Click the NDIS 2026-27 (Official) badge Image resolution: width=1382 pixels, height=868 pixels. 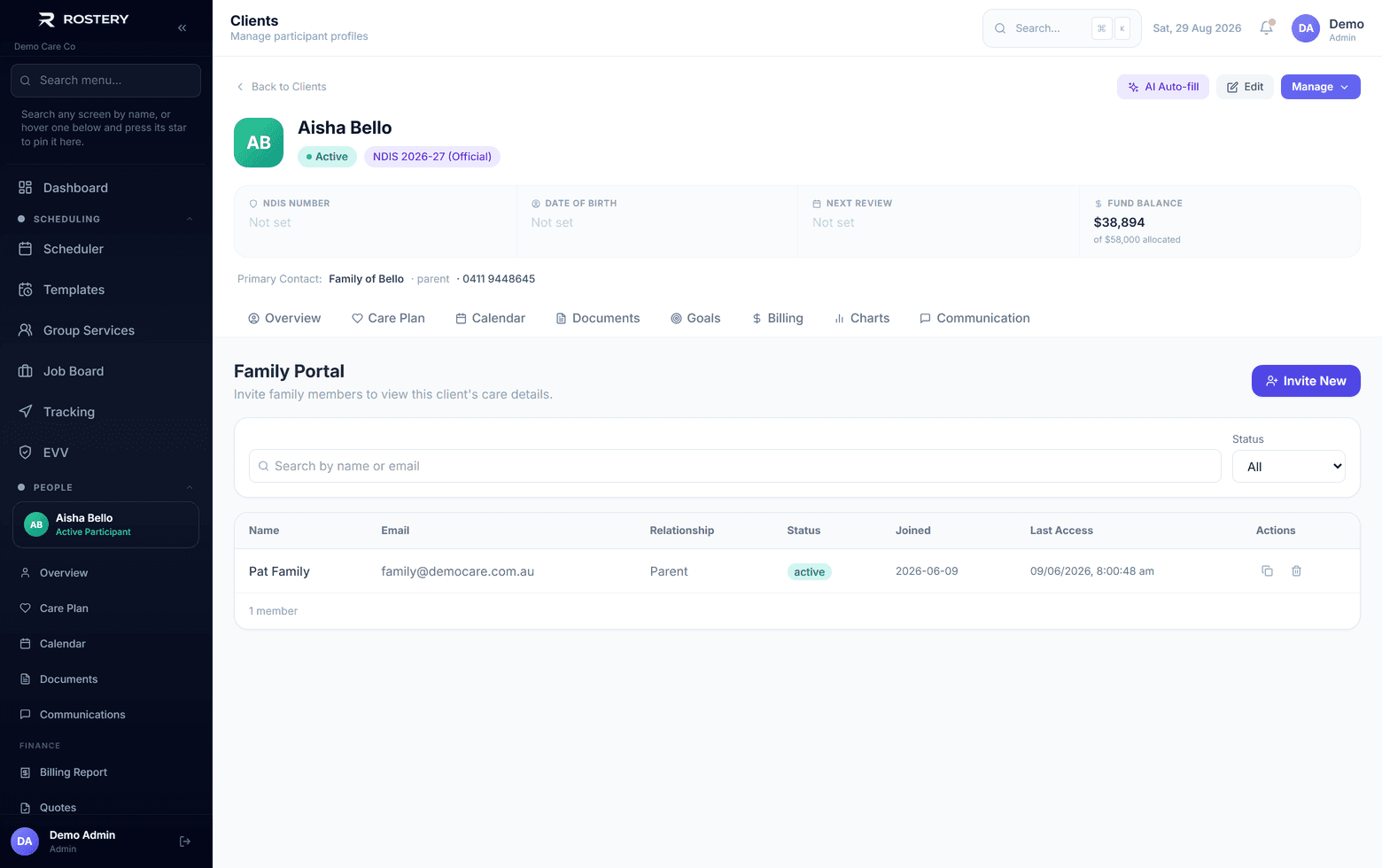(432, 157)
